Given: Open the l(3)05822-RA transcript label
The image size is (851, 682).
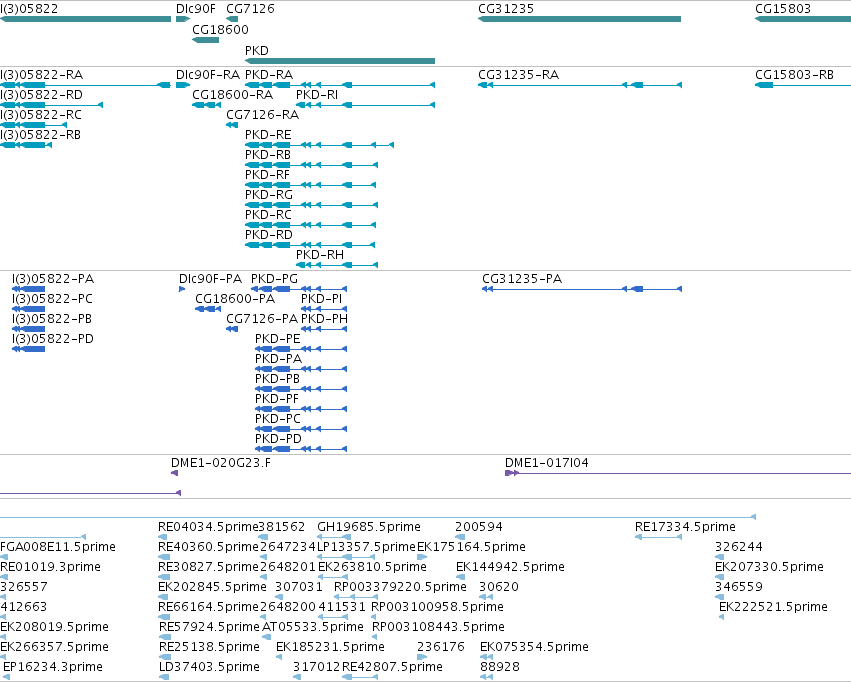Looking at the screenshot, I should (41, 74).
